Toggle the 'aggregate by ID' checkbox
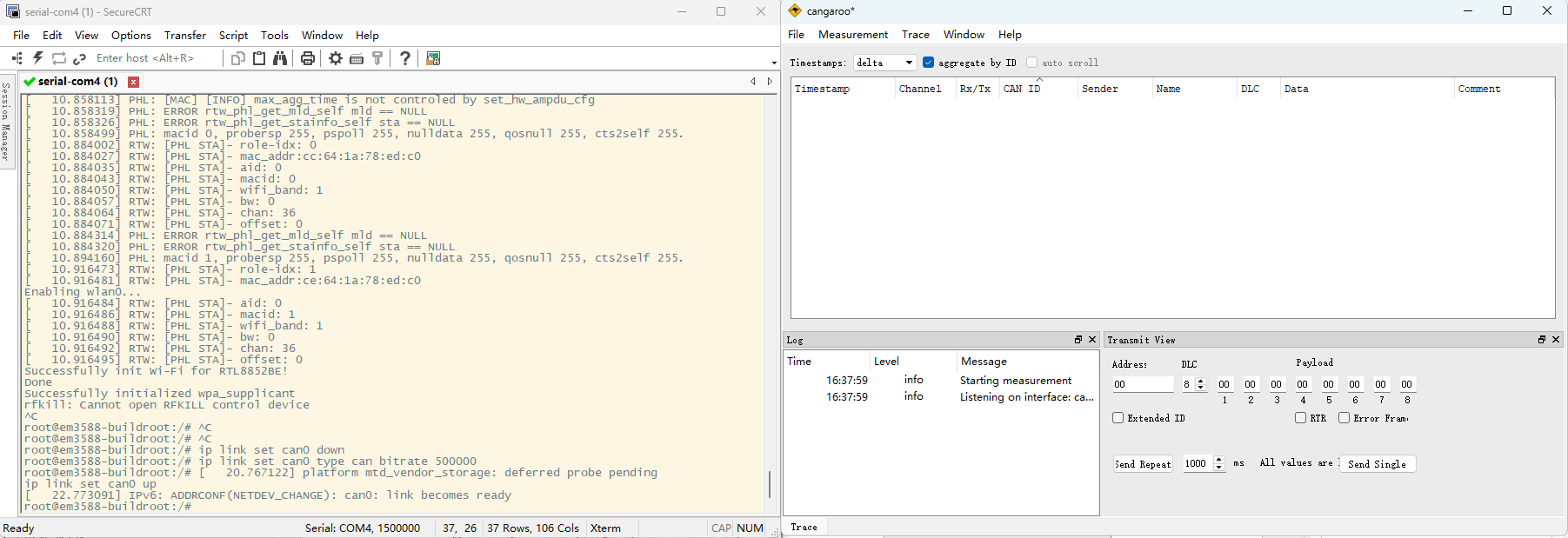 (929, 63)
